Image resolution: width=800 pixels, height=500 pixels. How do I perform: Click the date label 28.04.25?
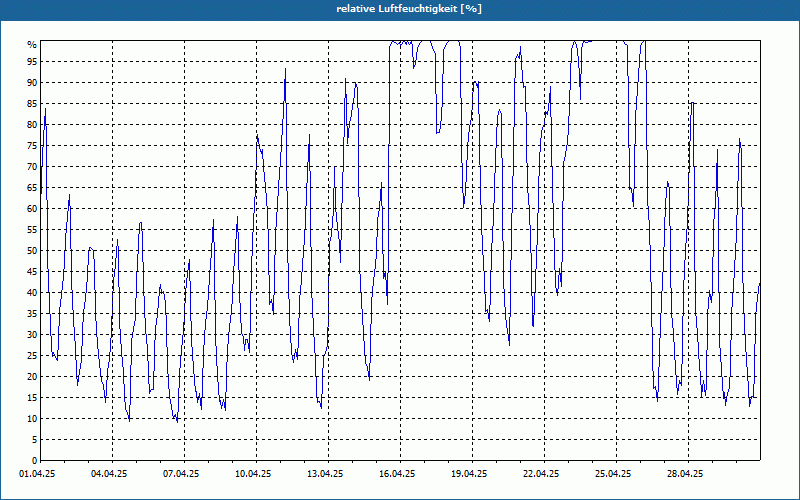(x=685, y=474)
